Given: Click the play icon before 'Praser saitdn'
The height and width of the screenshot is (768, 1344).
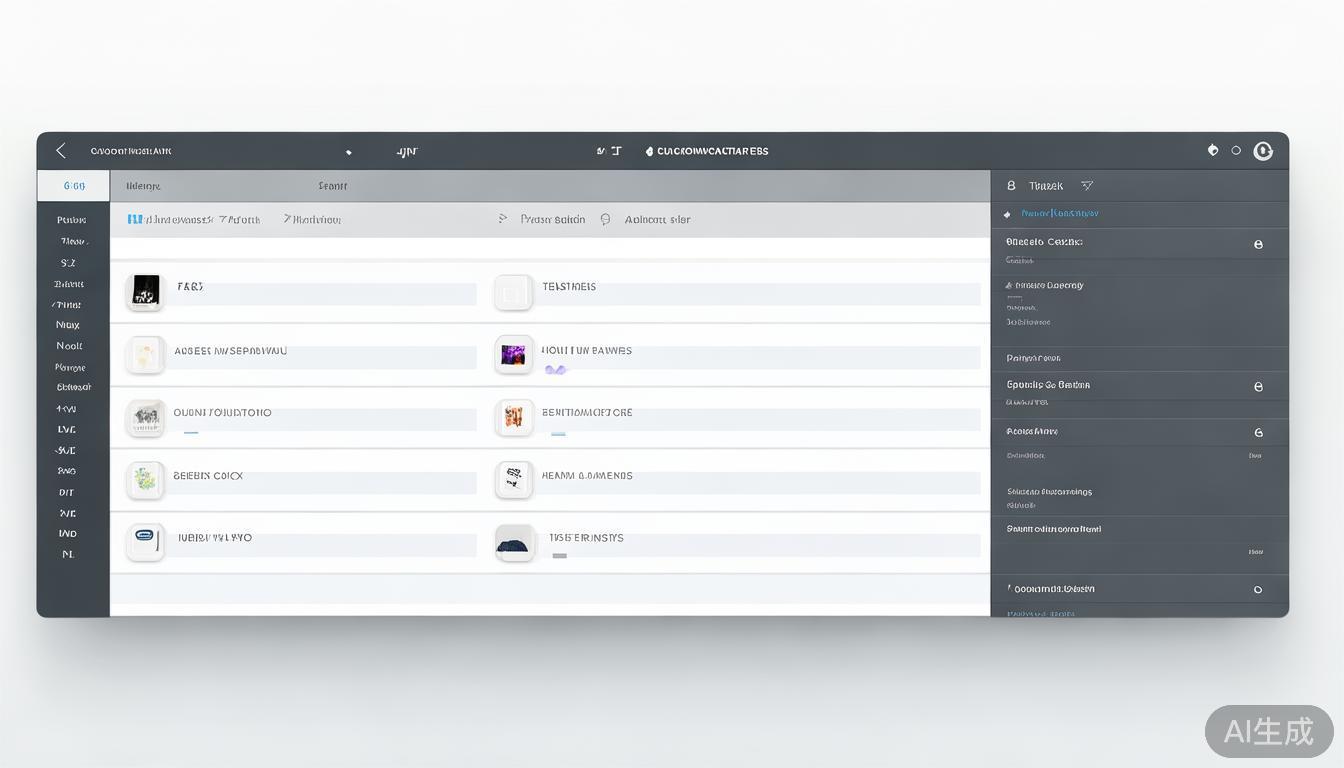Looking at the screenshot, I should (x=503, y=219).
